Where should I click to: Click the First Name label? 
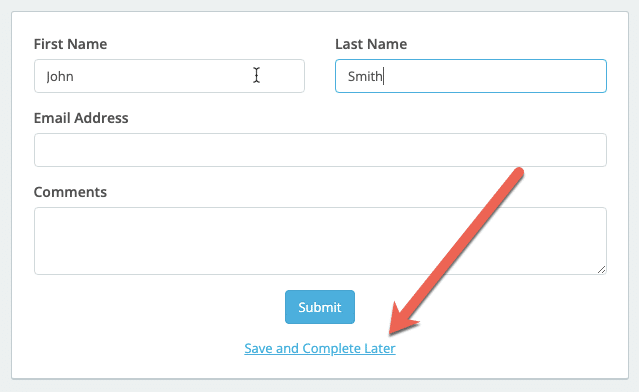coord(70,44)
